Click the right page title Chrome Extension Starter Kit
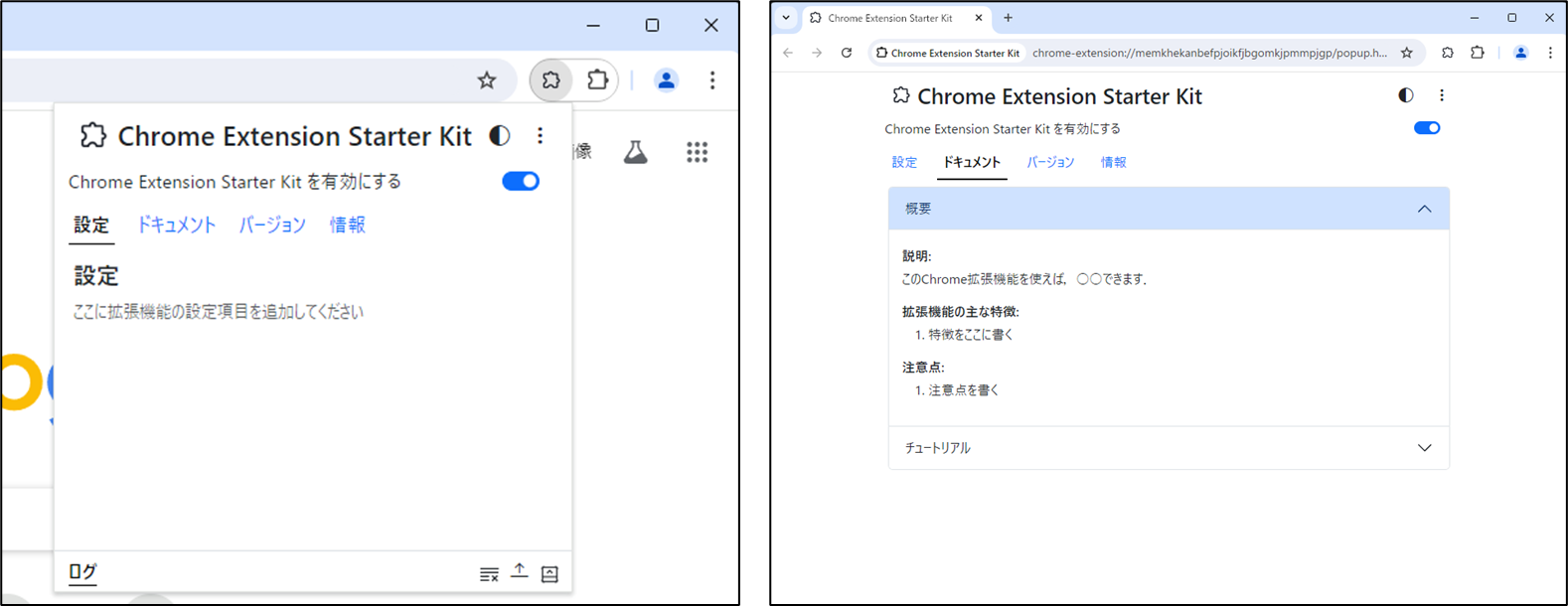Screen dimensions: 1568x606 tap(1059, 96)
